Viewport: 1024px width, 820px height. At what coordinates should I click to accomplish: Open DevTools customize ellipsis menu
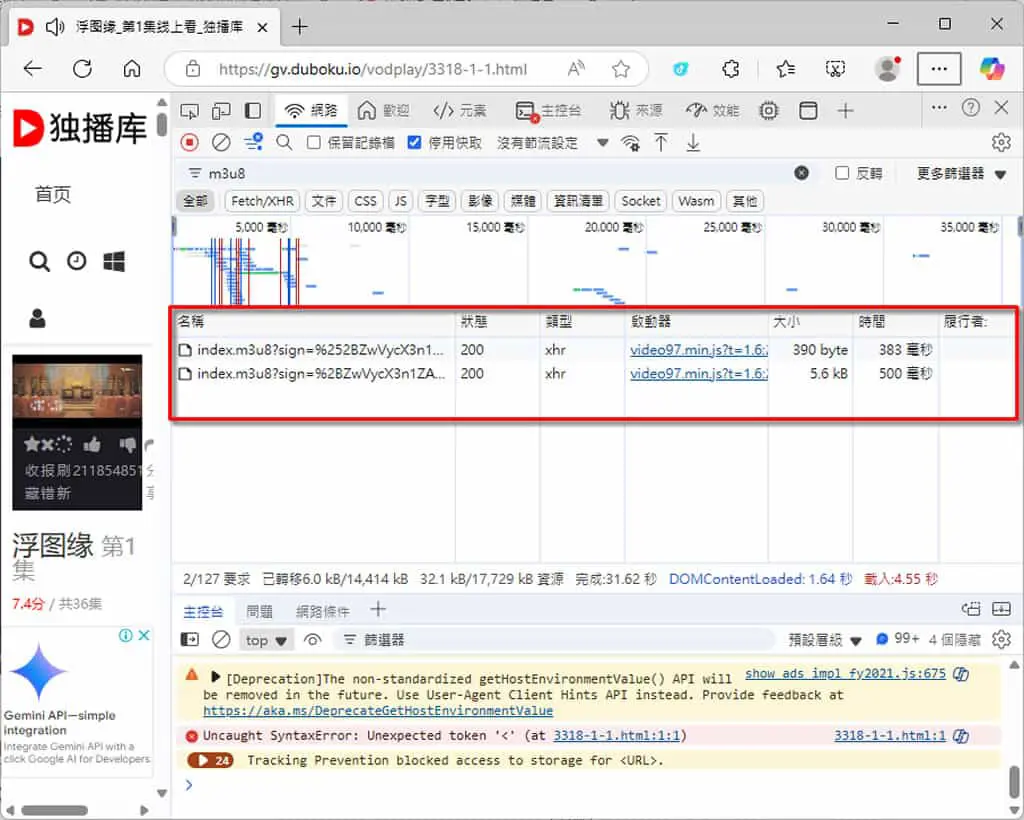click(939, 108)
